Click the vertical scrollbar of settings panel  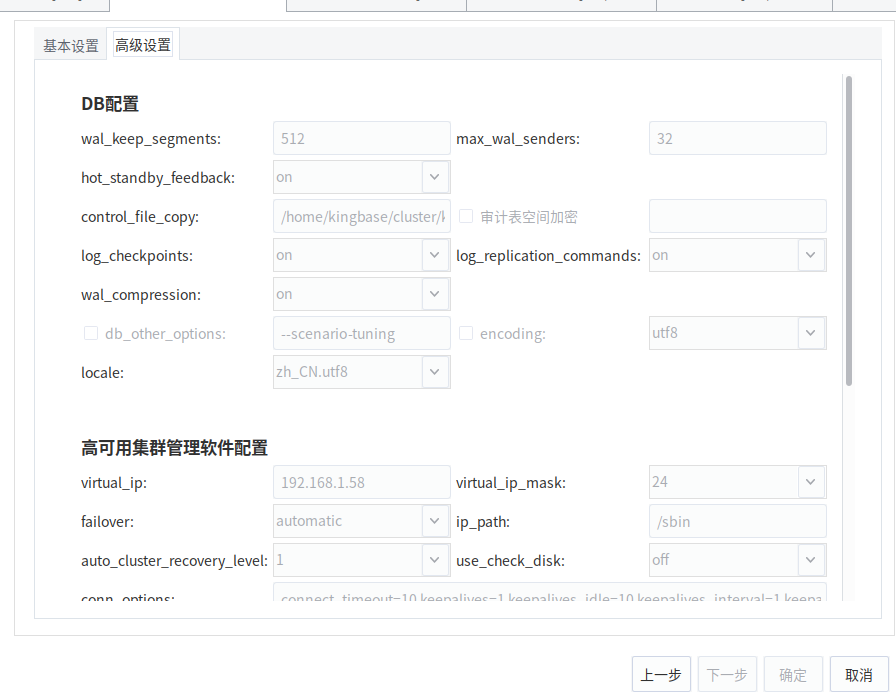coord(849,230)
